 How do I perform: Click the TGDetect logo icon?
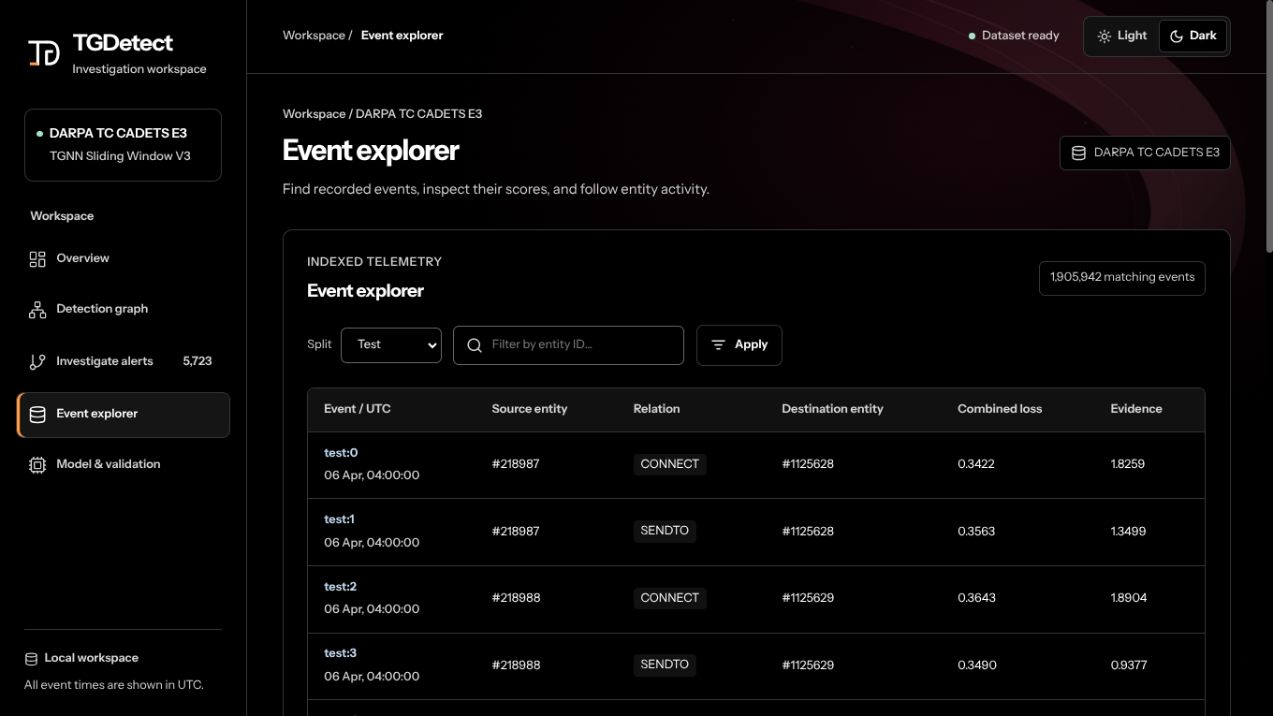[43, 53]
